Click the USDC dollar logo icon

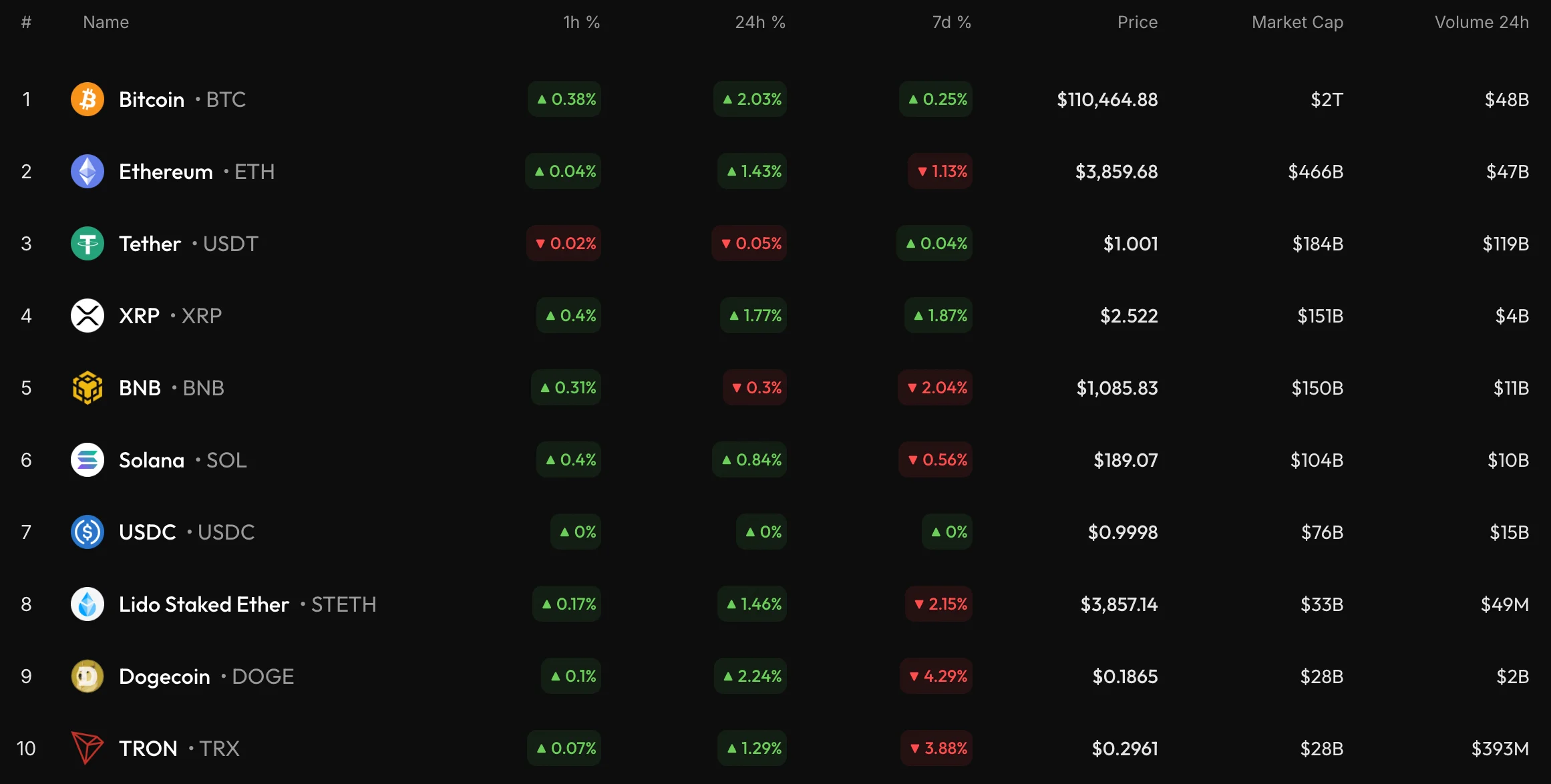(x=88, y=532)
